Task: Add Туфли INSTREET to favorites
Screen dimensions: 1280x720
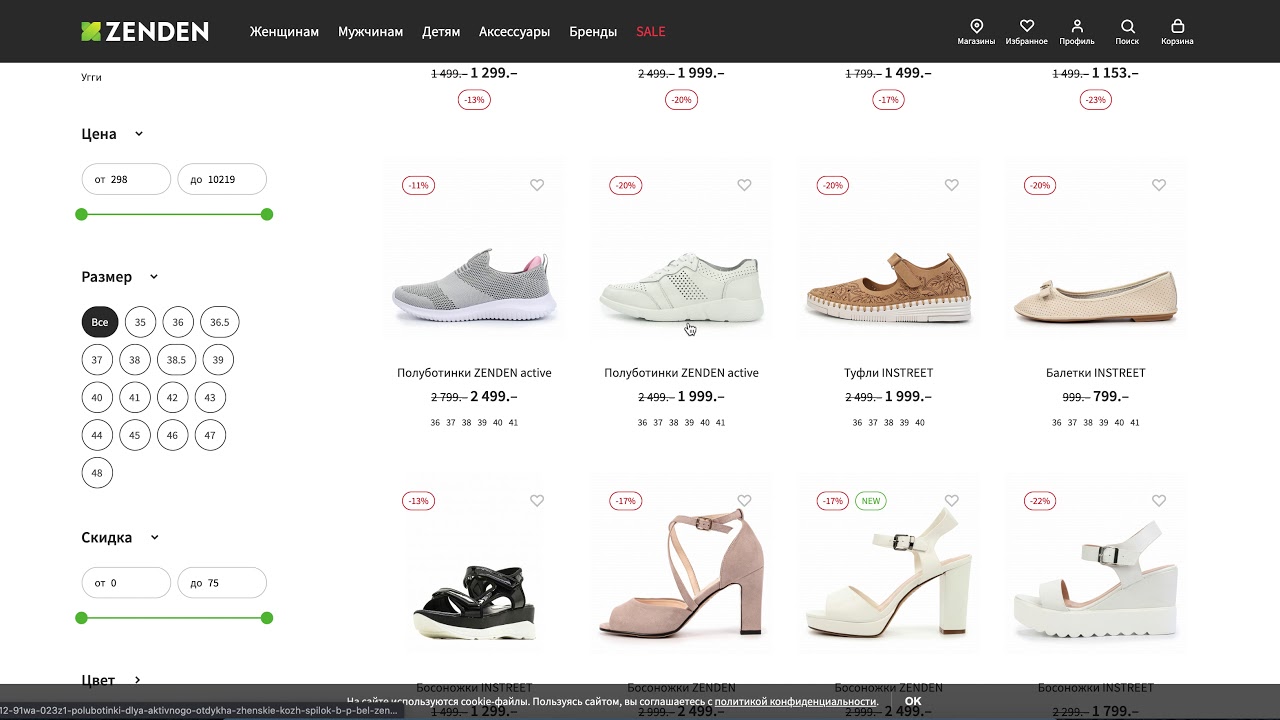Action: (951, 185)
